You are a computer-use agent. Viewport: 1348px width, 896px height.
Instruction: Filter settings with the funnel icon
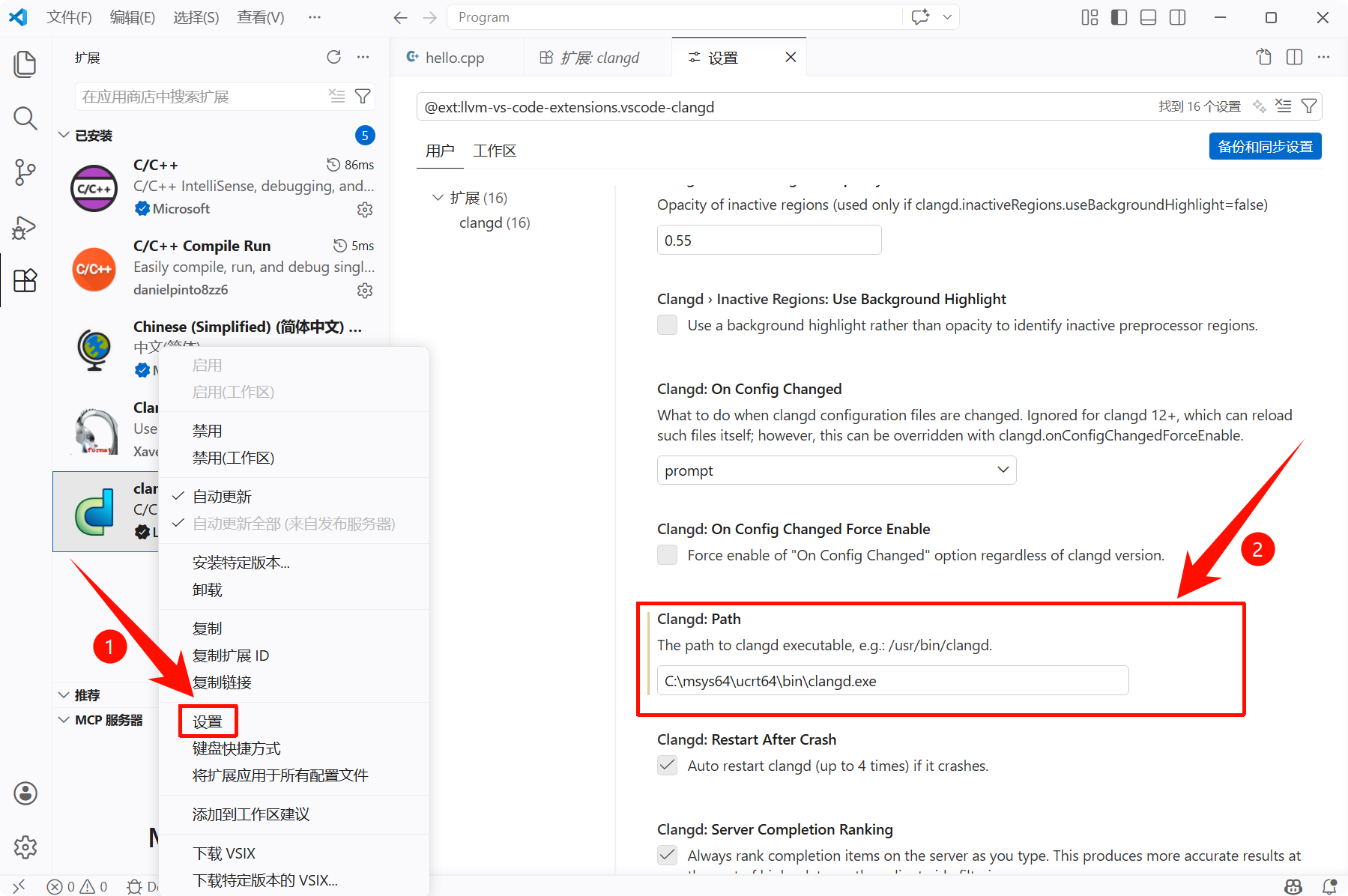click(1309, 106)
